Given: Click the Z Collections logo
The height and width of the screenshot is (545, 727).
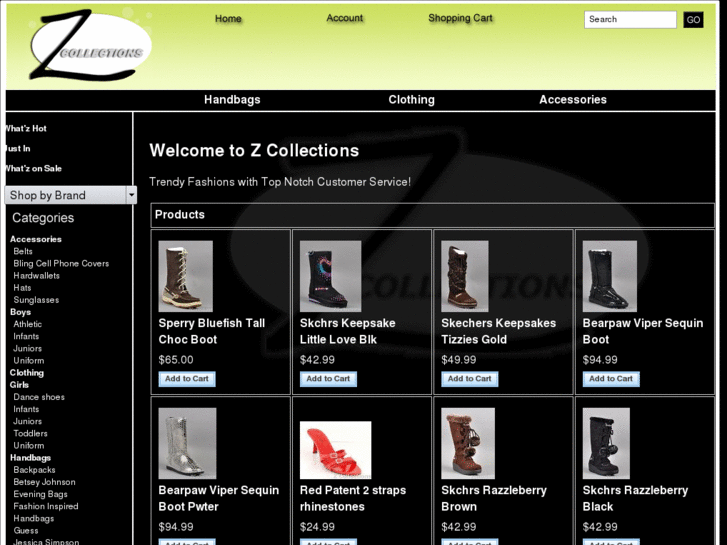Looking at the screenshot, I should click(x=90, y=45).
